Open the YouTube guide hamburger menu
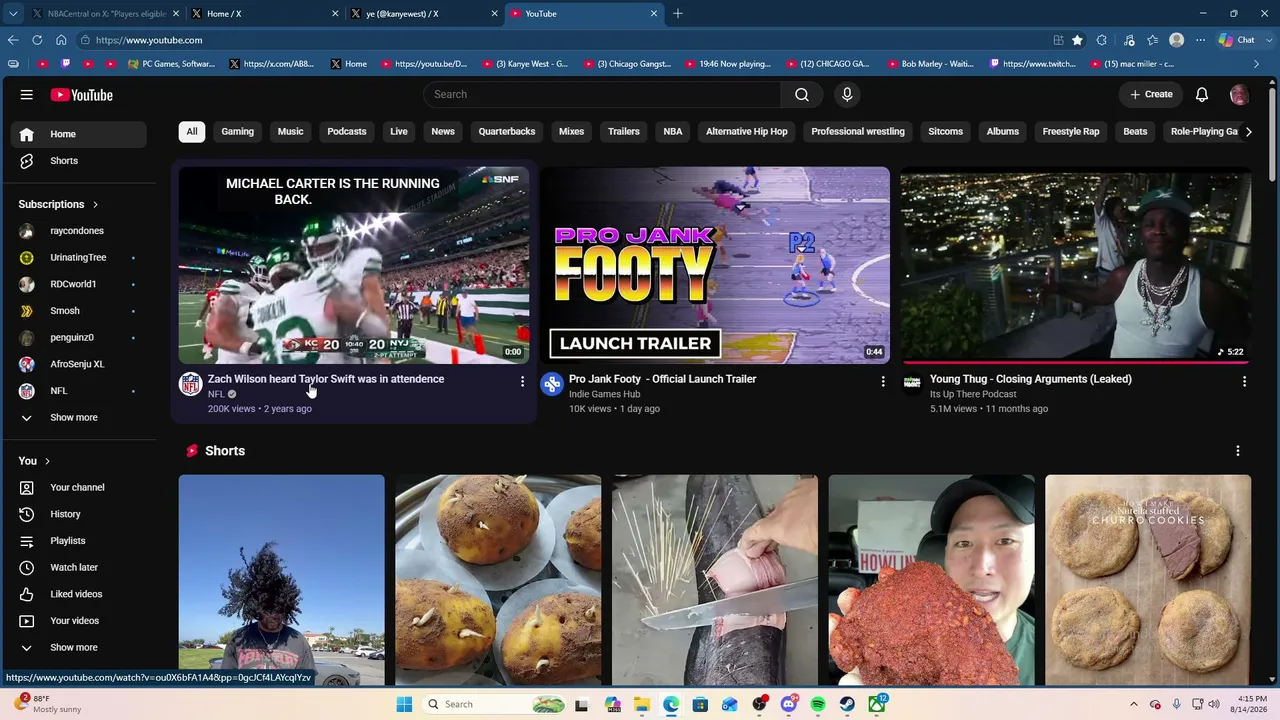This screenshot has width=1280, height=720. (x=27, y=95)
